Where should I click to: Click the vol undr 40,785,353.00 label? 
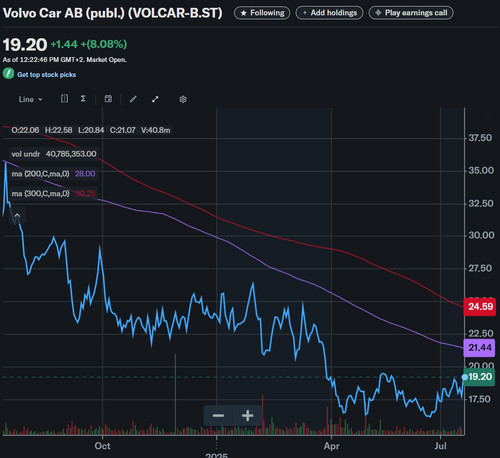(x=54, y=154)
